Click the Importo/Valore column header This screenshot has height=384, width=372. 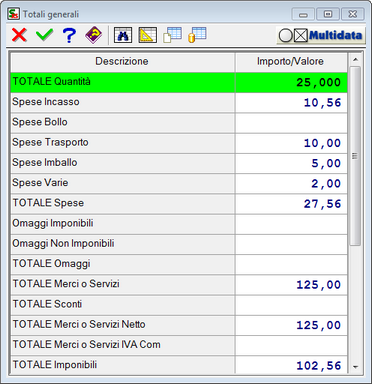coord(291,62)
